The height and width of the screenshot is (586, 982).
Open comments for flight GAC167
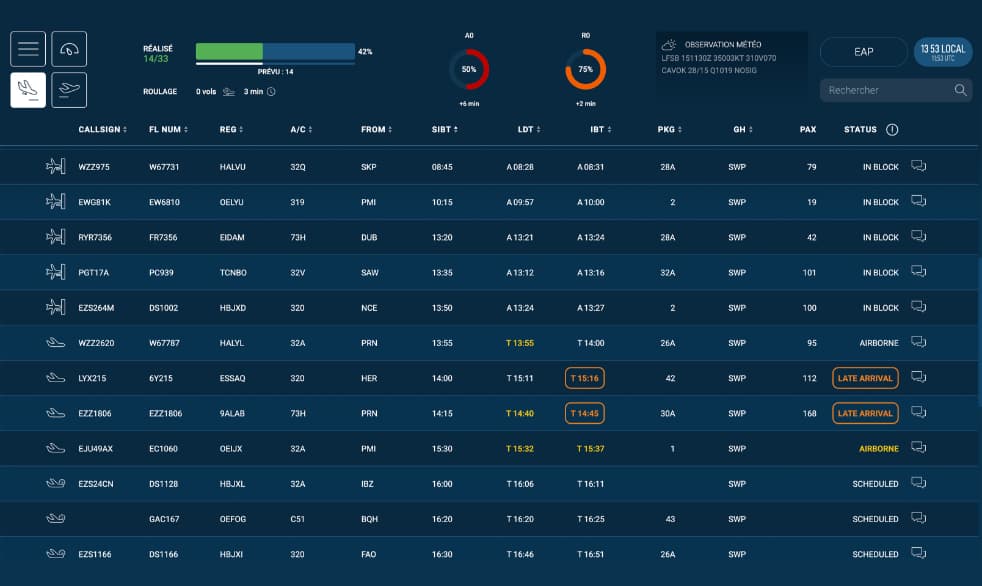tap(918, 518)
